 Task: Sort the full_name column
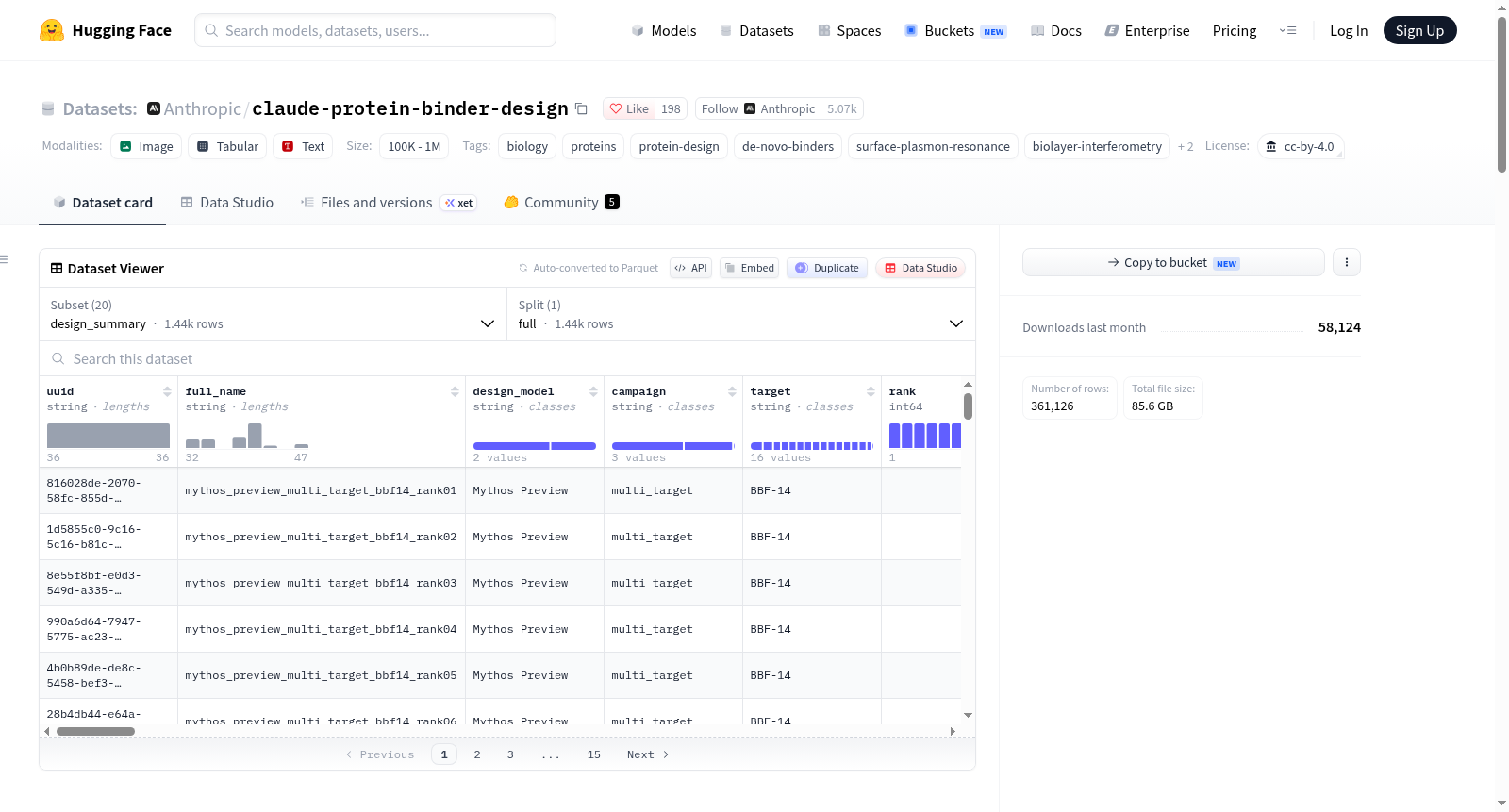tap(455, 391)
